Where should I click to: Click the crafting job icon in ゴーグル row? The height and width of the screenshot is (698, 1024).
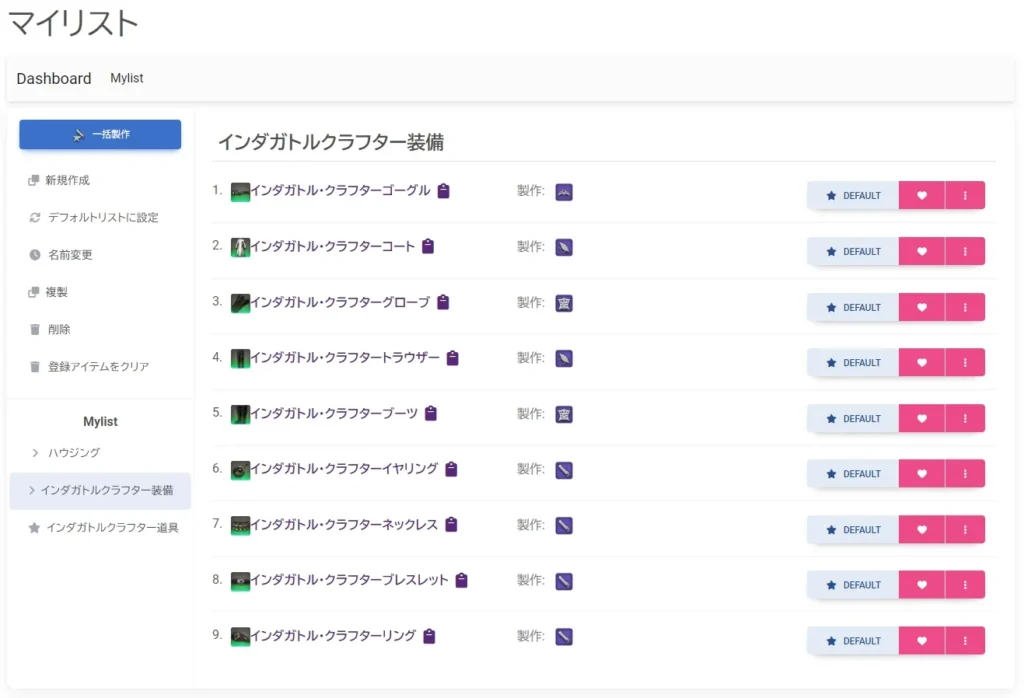click(x=564, y=192)
